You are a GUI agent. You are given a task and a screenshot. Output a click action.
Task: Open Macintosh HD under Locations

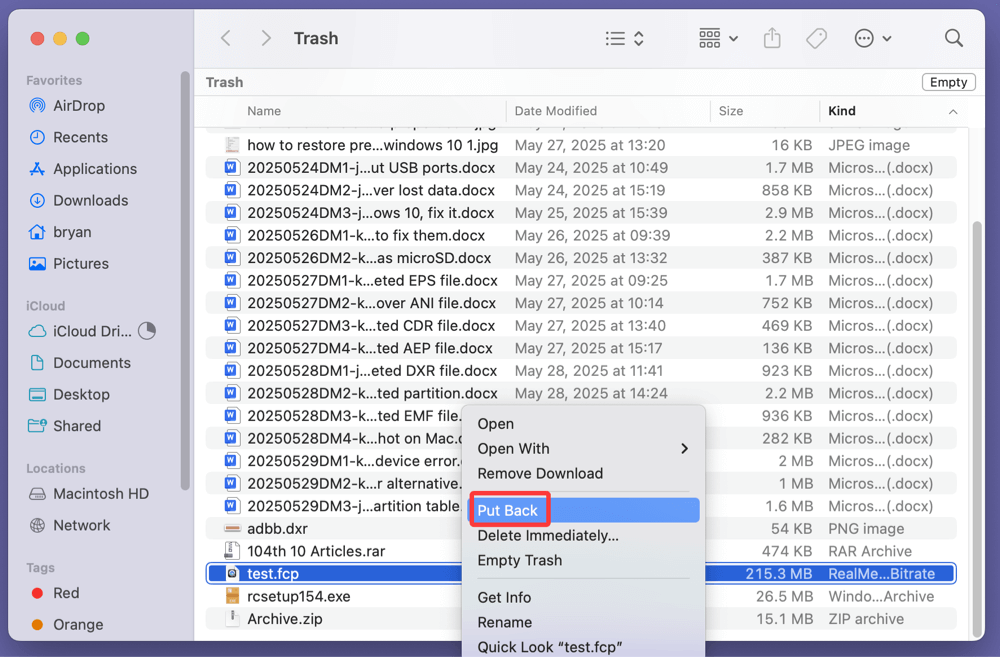[x=96, y=493]
